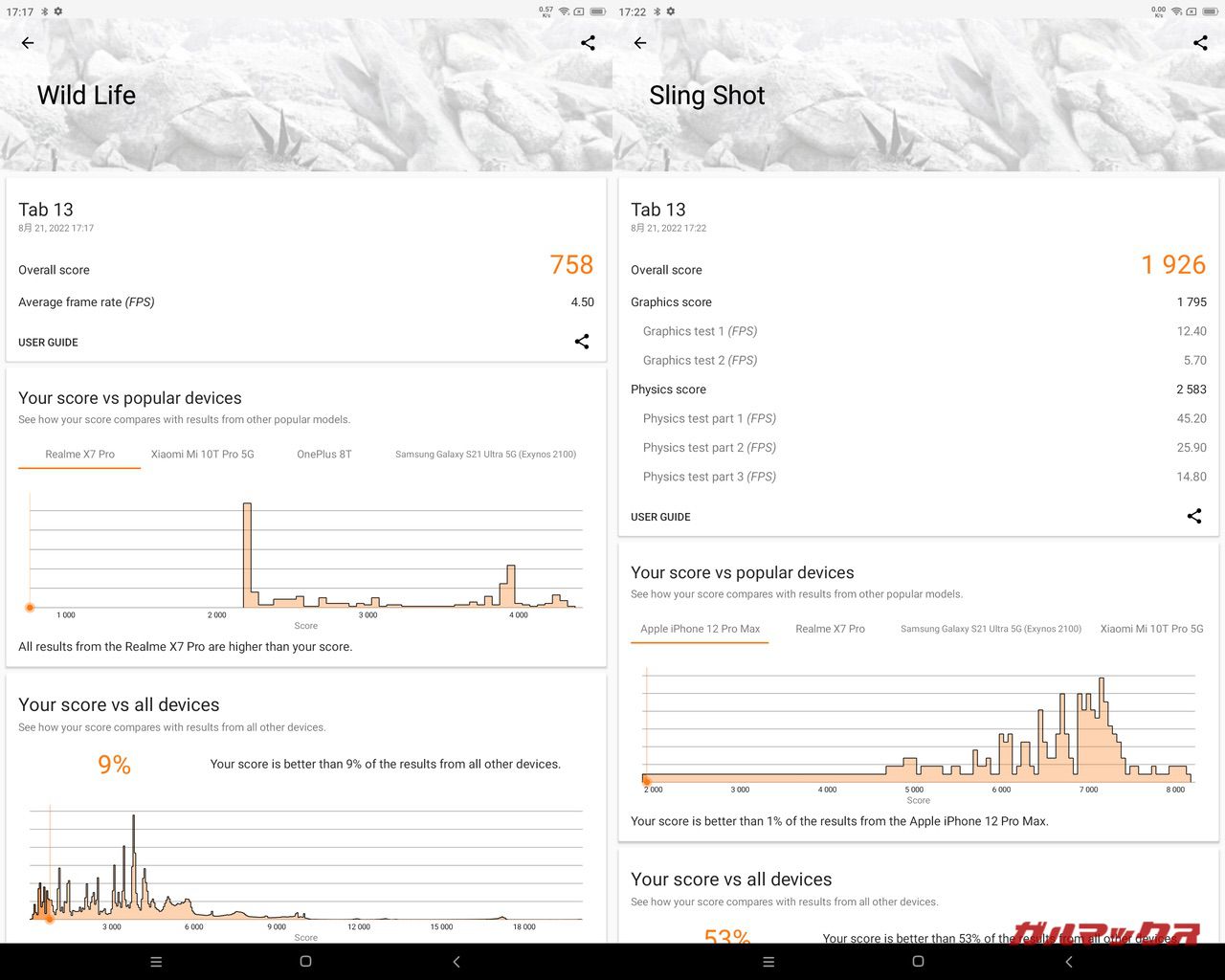Go back from the Wild Life results
1225x980 pixels.
[28, 43]
